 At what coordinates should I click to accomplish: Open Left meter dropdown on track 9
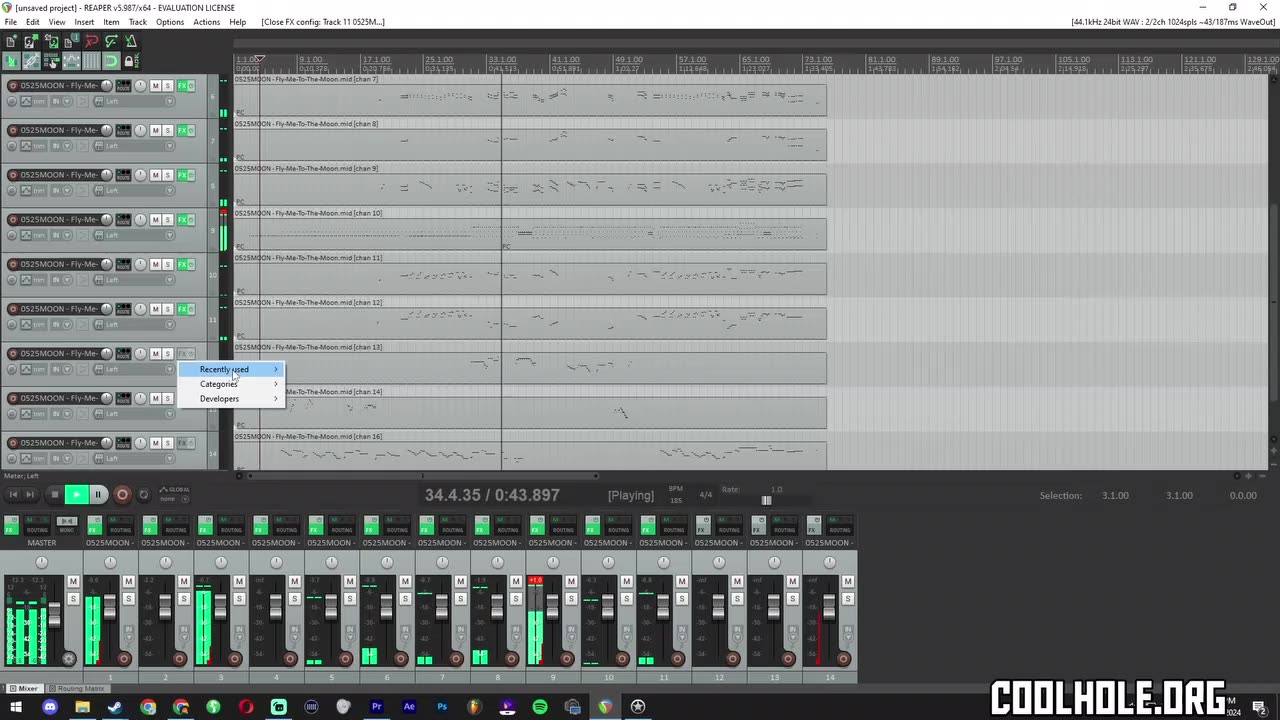[170, 235]
